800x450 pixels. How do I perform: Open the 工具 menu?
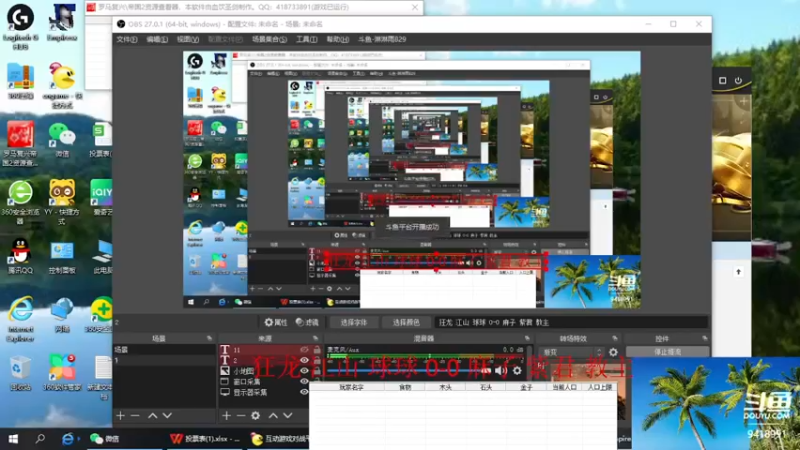point(307,39)
